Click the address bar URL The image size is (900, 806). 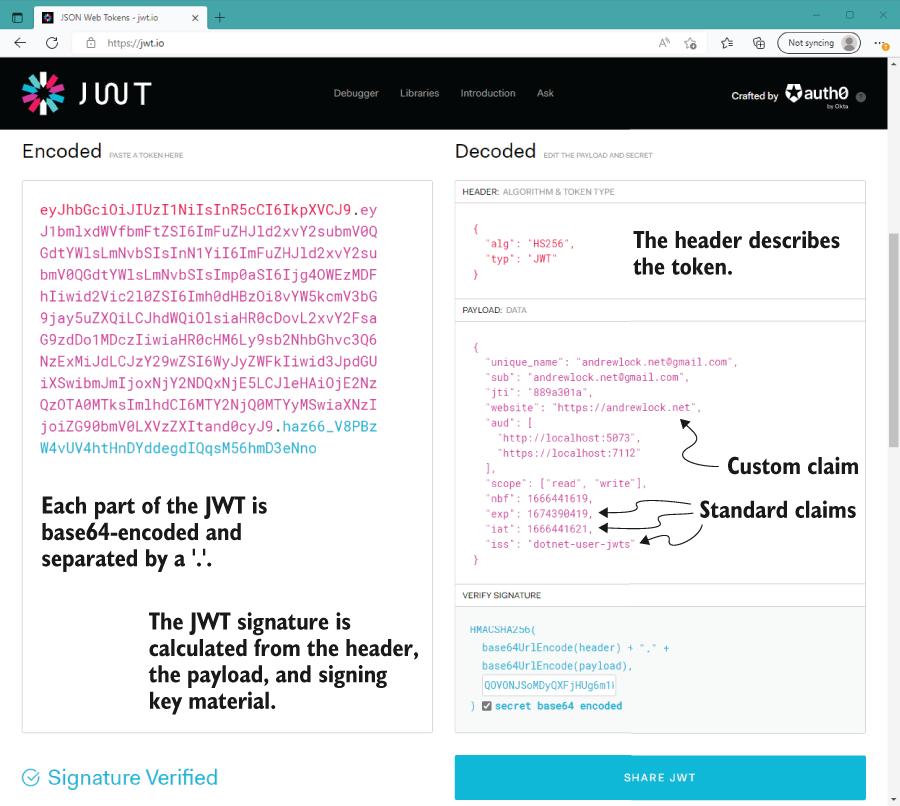[x=135, y=43]
